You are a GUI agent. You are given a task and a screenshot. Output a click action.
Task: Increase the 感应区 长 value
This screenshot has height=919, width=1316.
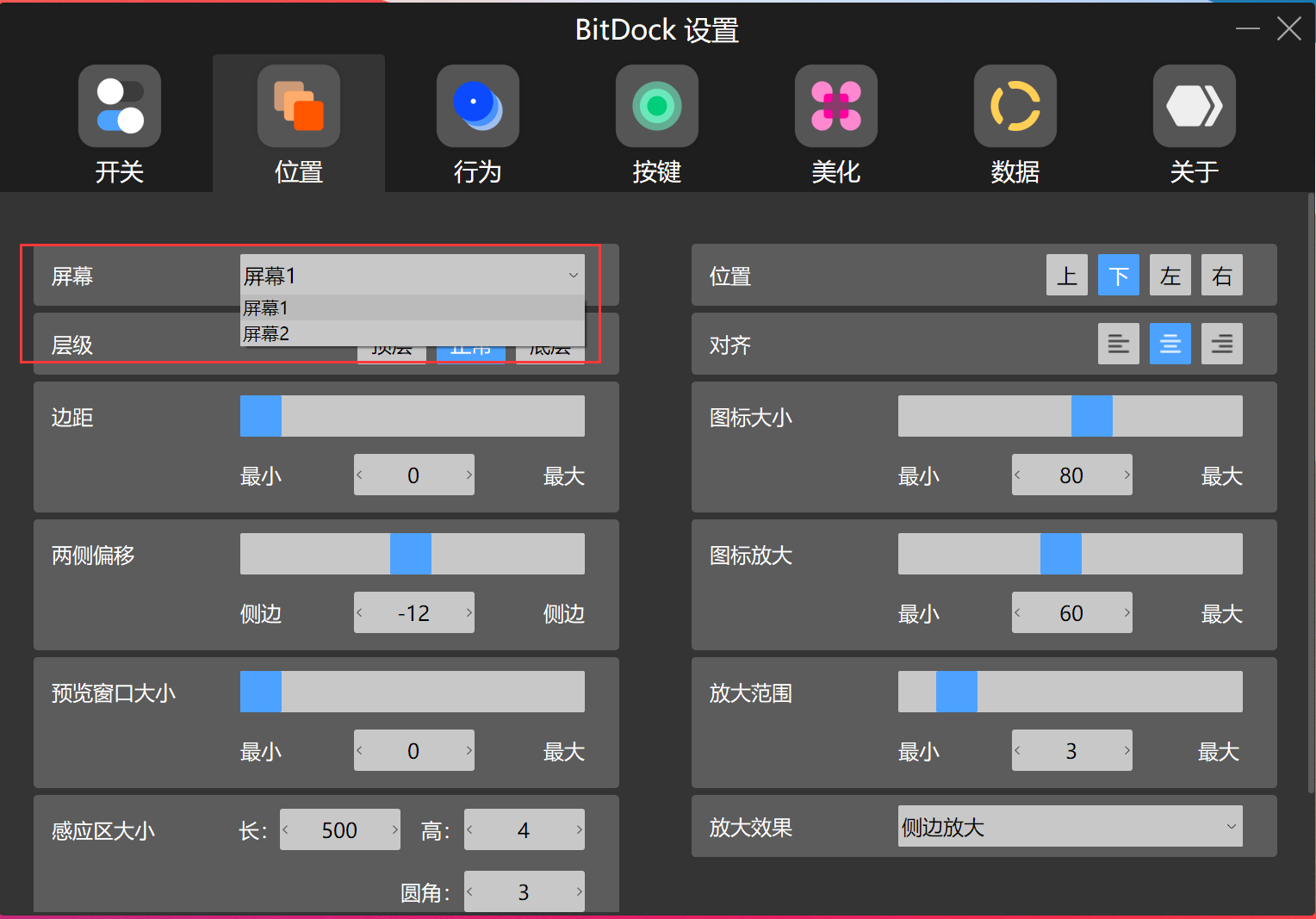tap(394, 829)
